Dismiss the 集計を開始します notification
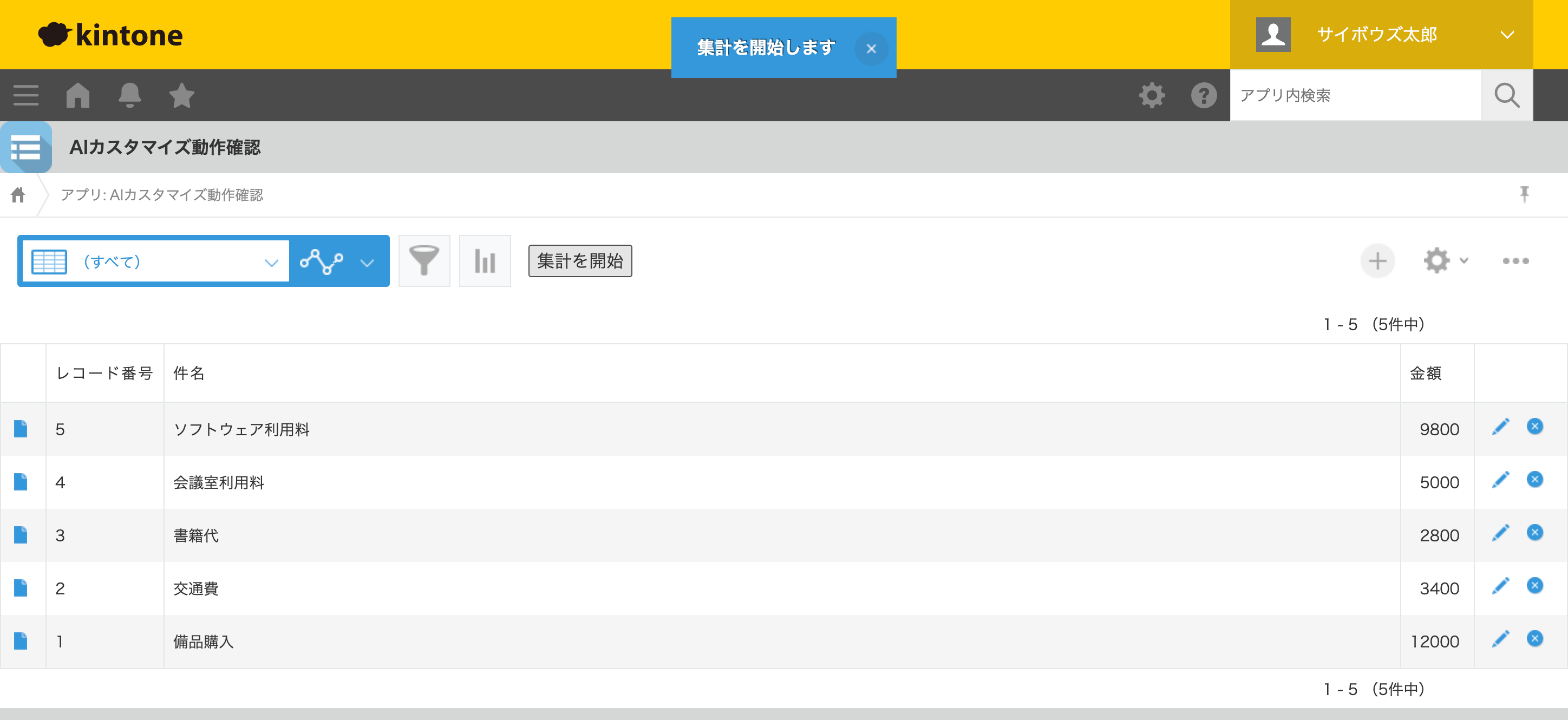Screen dimensions: 1568x720 (871, 48)
